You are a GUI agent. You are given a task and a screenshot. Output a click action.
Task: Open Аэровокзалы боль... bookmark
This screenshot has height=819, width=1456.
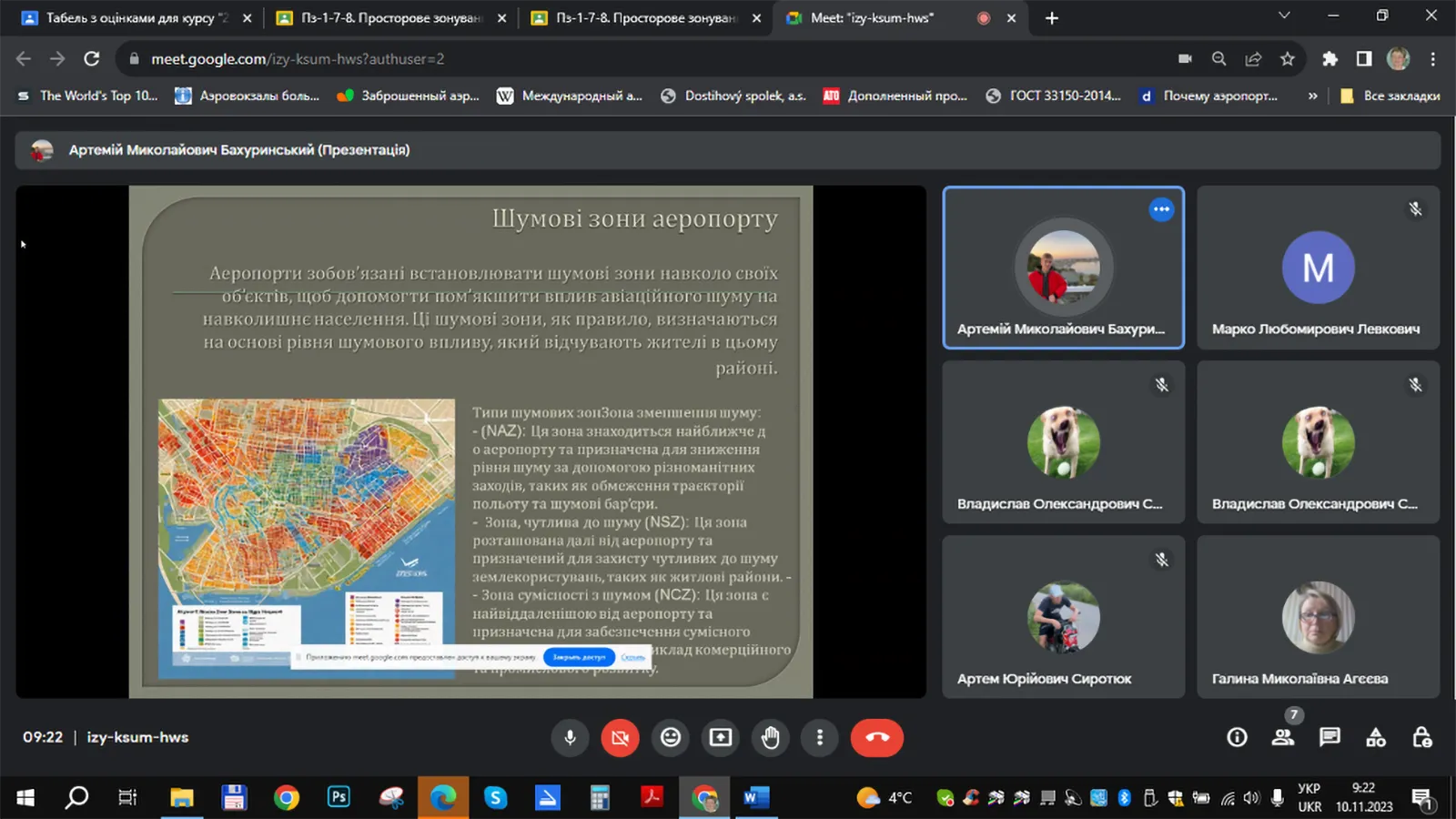(247, 96)
